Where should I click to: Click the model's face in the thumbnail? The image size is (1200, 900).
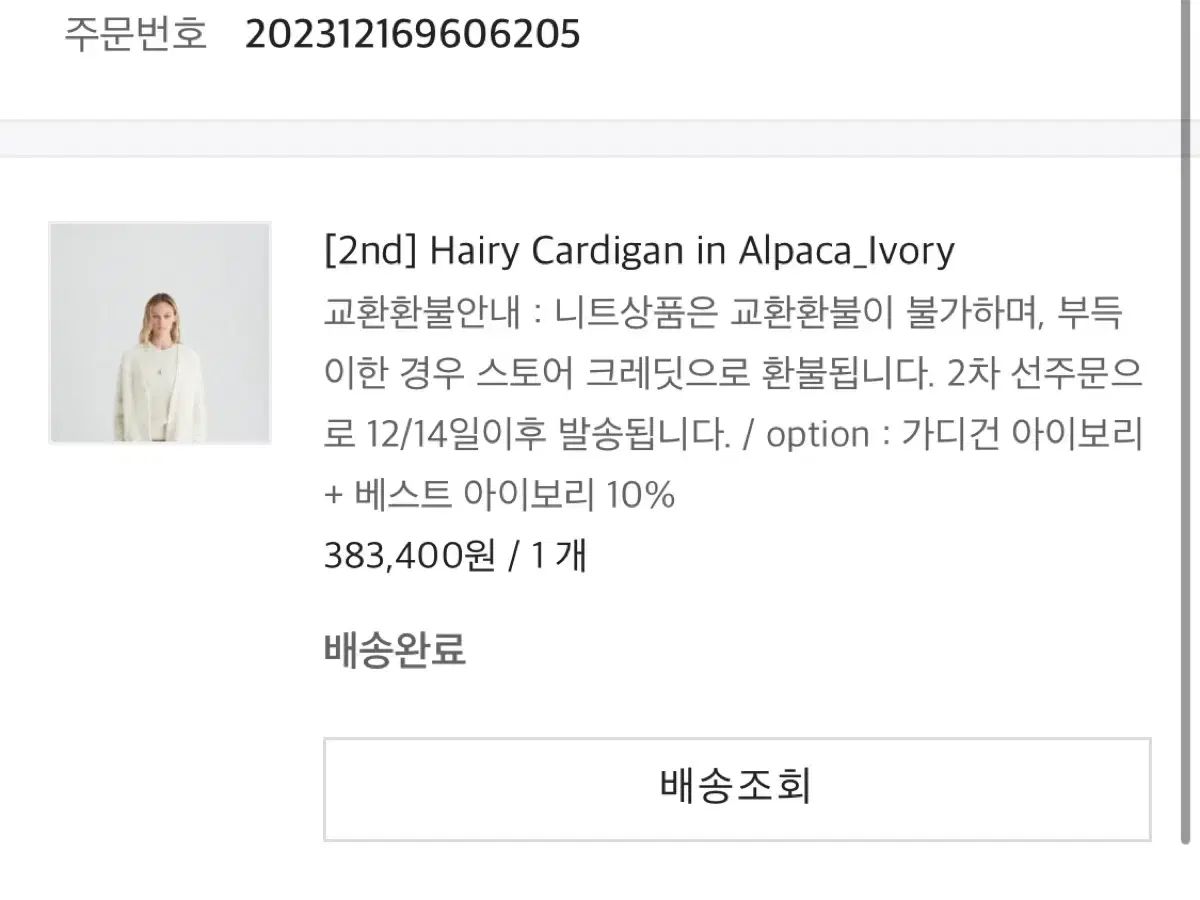point(160,308)
